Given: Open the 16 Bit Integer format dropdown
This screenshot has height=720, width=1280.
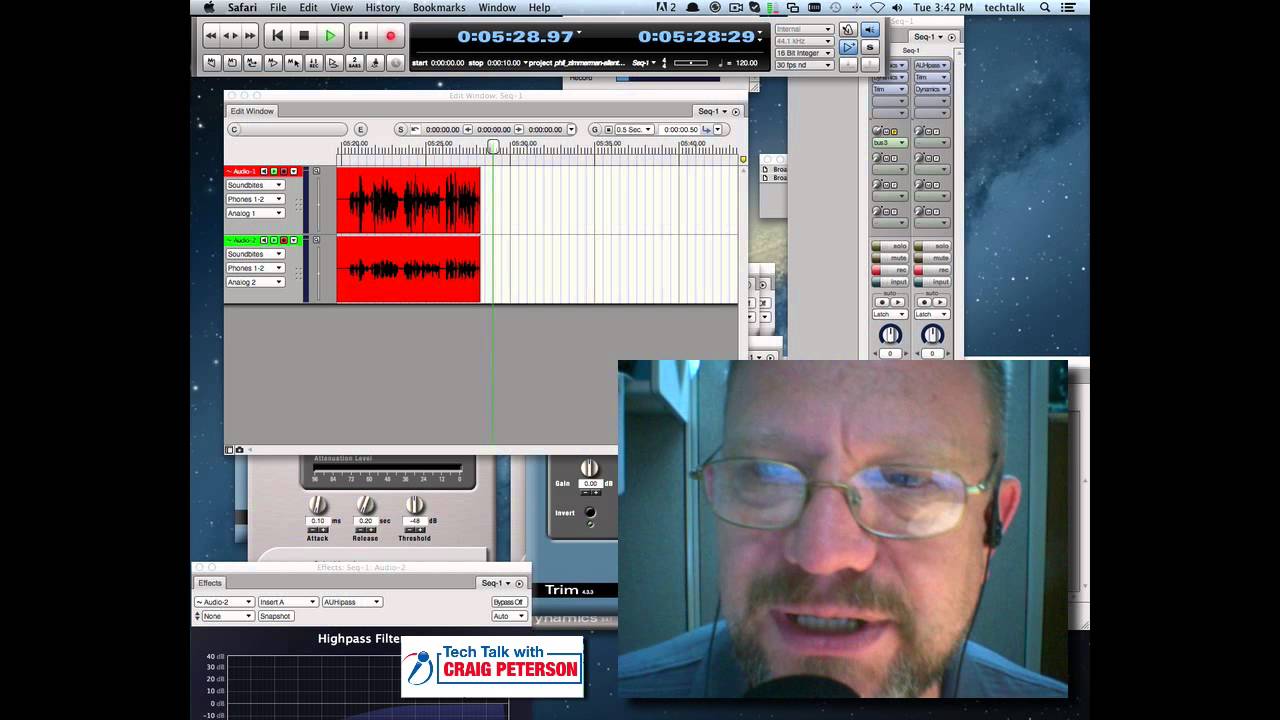Looking at the screenshot, I should click(804, 53).
